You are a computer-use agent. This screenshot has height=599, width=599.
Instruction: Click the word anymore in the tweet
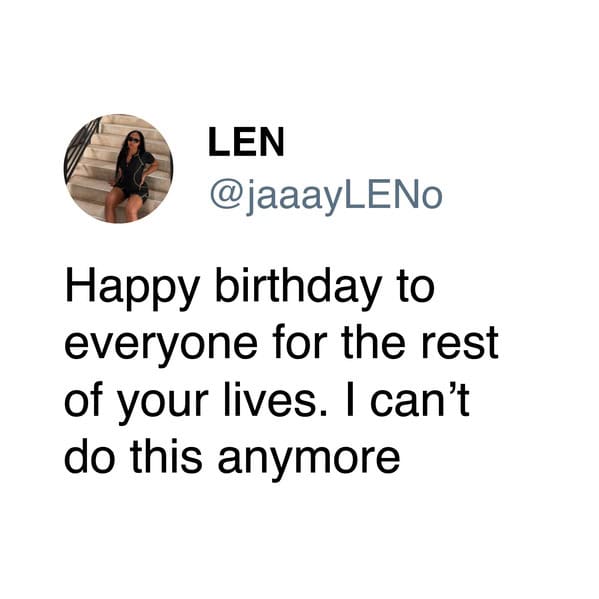(309, 460)
